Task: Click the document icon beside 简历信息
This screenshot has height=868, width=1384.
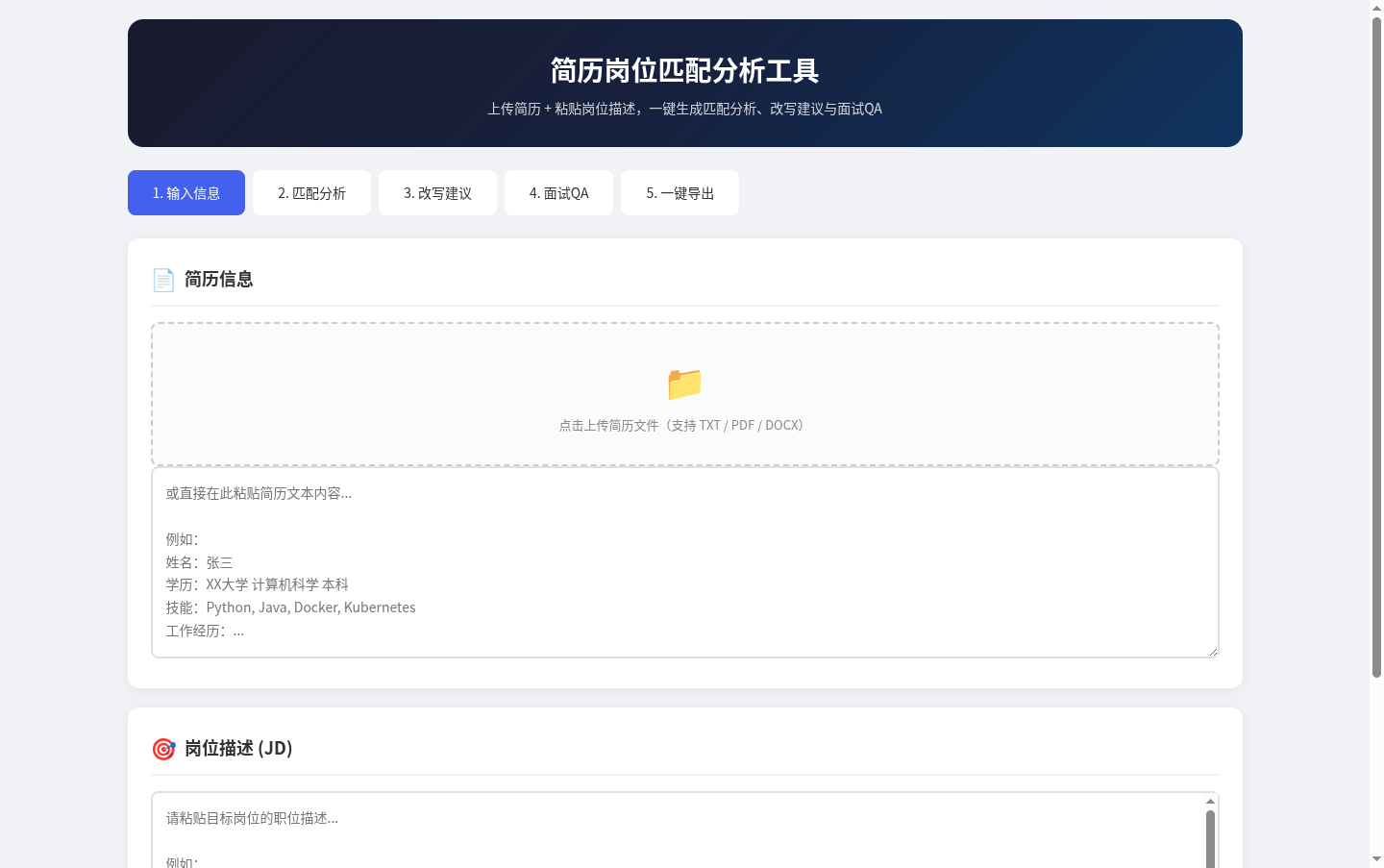Action: point(163,280)
